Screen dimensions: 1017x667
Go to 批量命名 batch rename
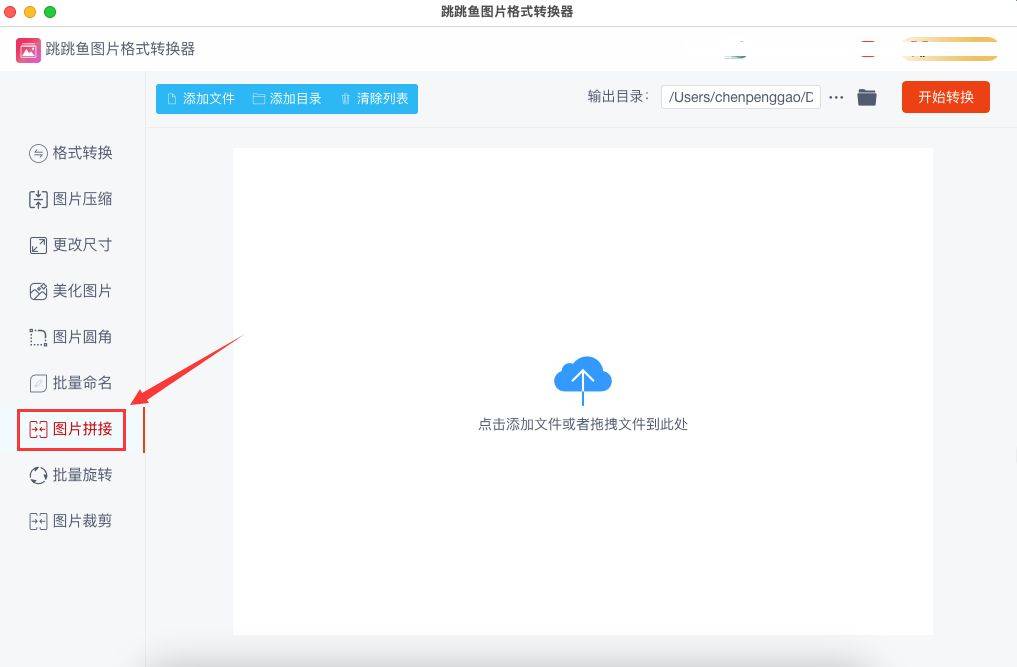pos(71,383)
